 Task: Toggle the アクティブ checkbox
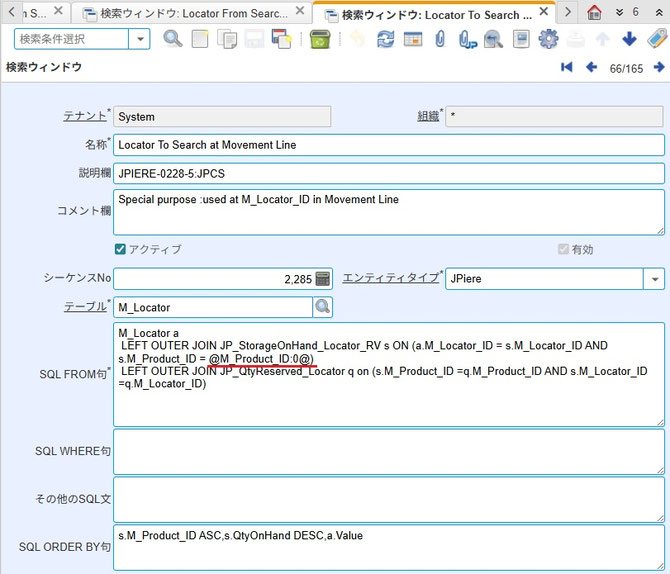click(x=120, y=249)
